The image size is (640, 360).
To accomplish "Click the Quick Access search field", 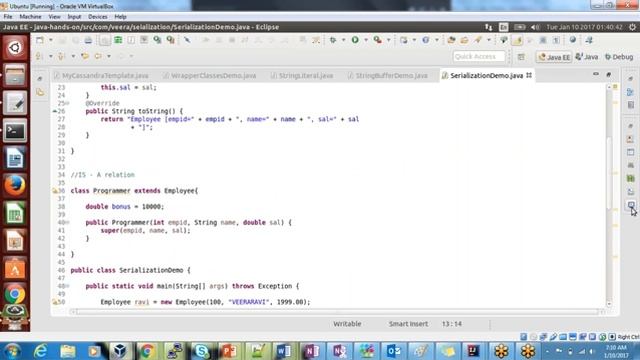I will pos(478,57).
